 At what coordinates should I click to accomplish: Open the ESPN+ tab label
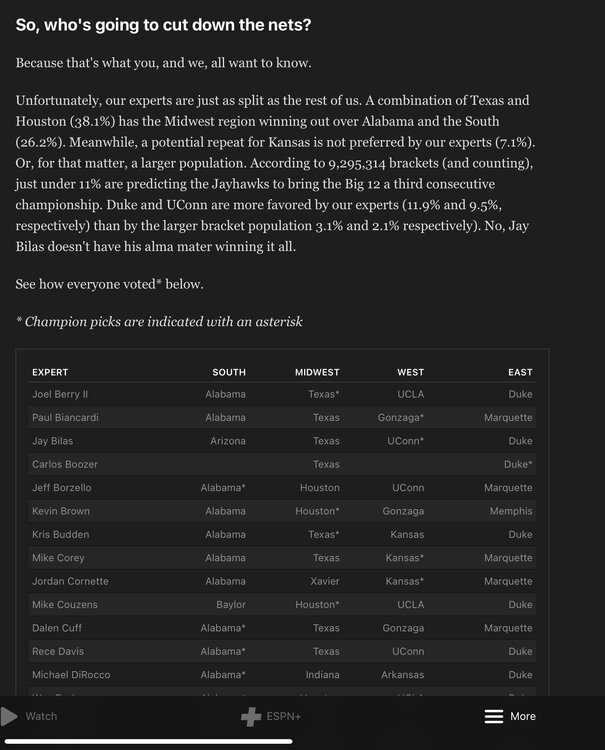284,716
